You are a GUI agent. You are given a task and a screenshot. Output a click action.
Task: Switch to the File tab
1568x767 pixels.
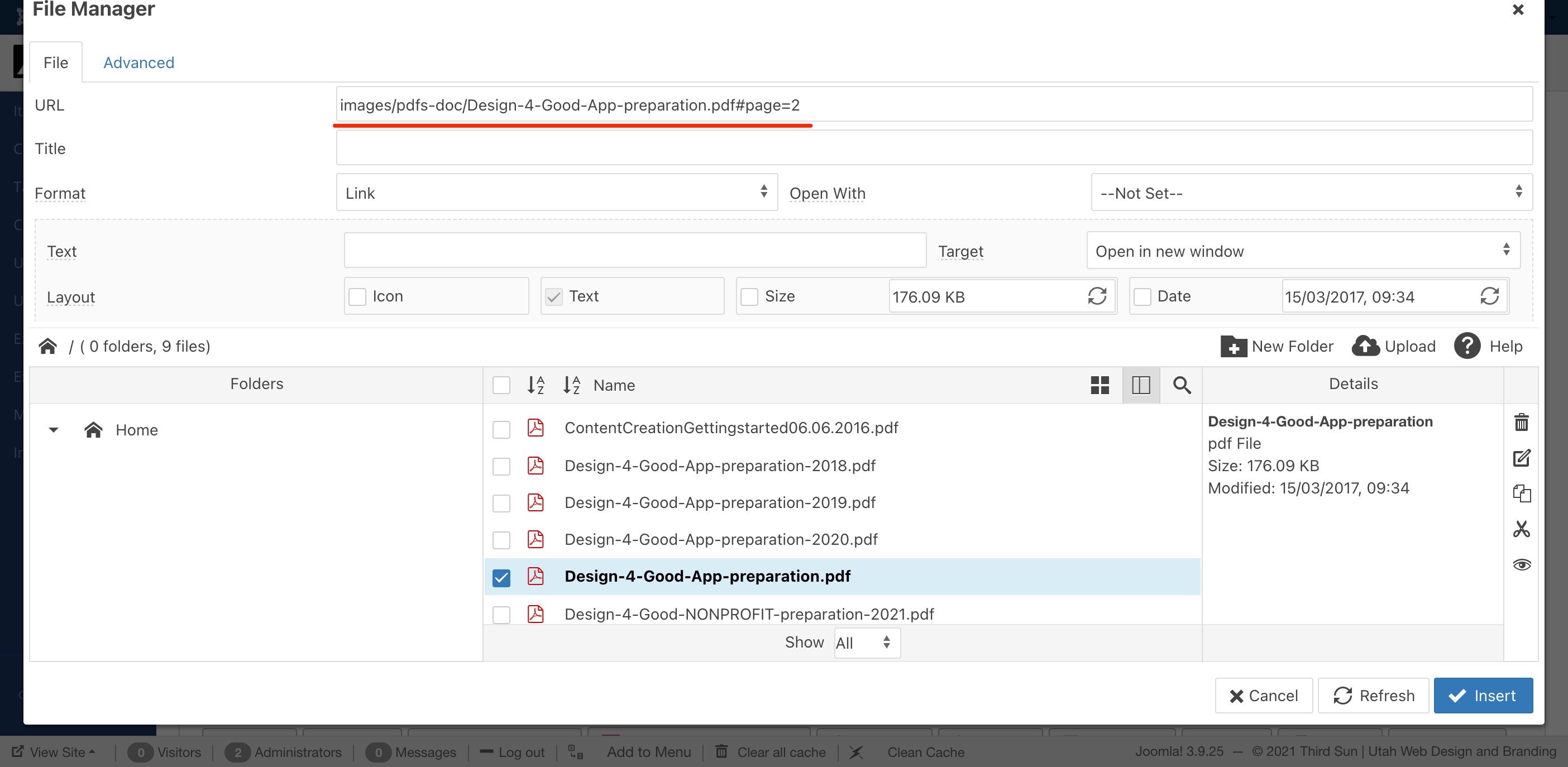(56, 62)
